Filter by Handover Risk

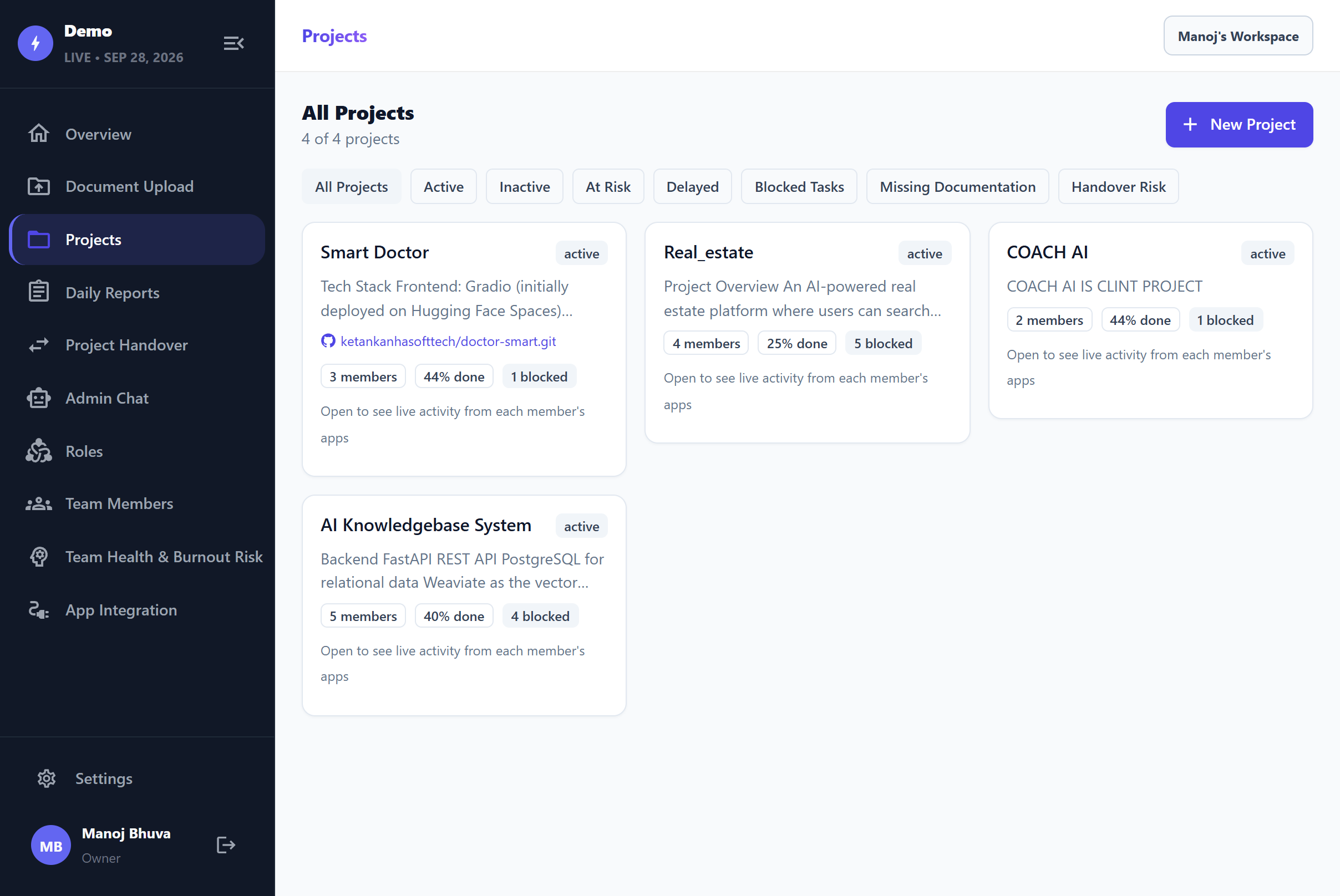(1118, 186)
